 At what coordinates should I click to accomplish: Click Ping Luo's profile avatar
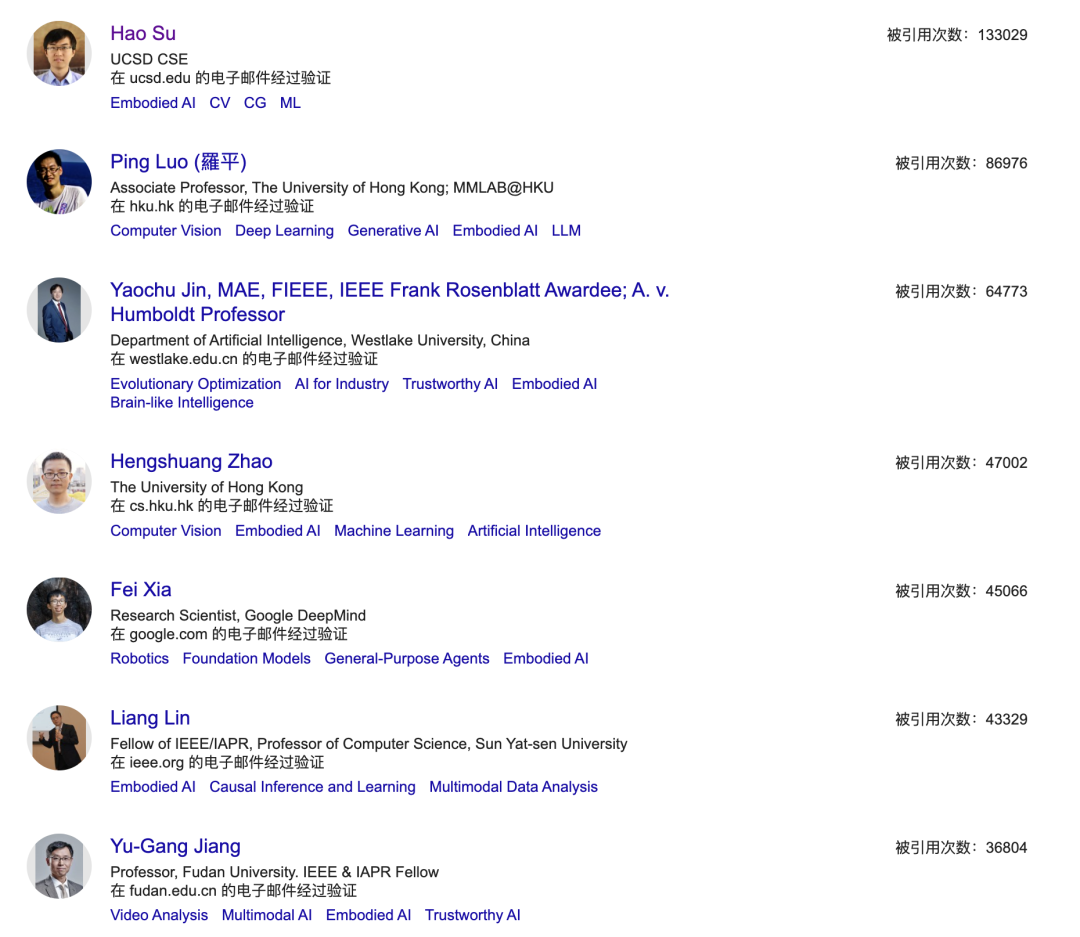point(59,181)
